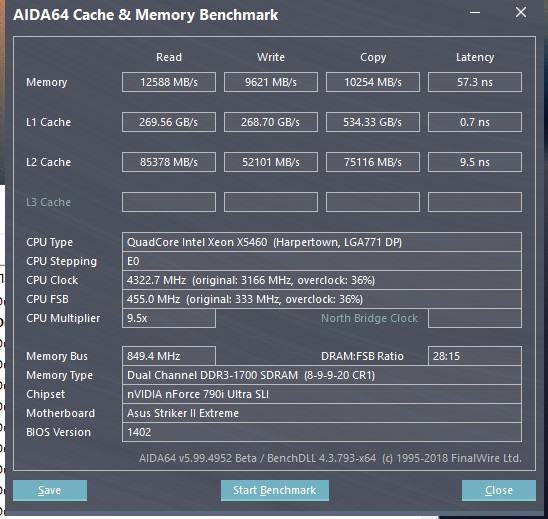The image size is (548, 519).
Task: Click the Memory Bus value 849.4 MHz
Action: (169, 356)
